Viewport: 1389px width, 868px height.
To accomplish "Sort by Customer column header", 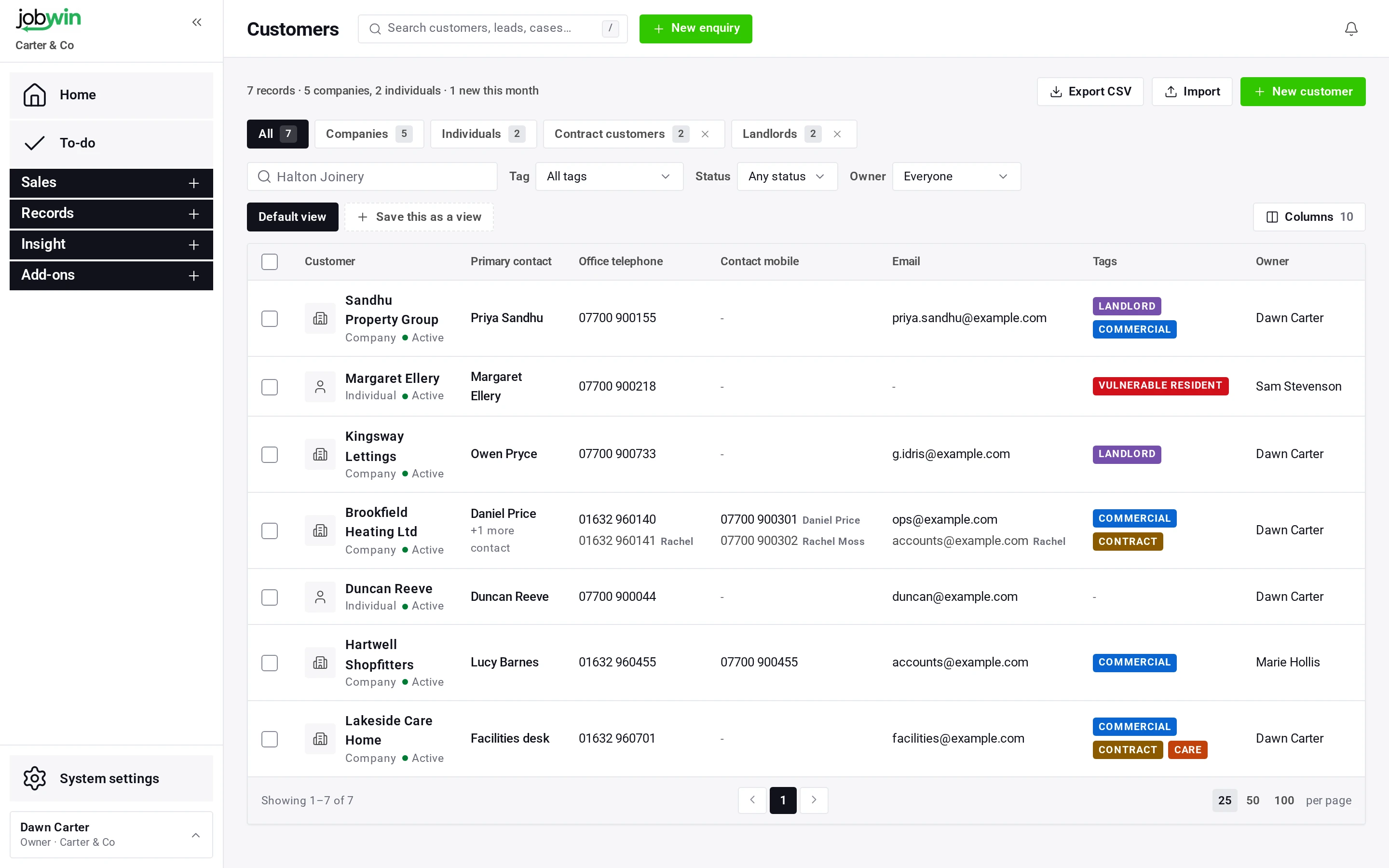I will 329,262.
